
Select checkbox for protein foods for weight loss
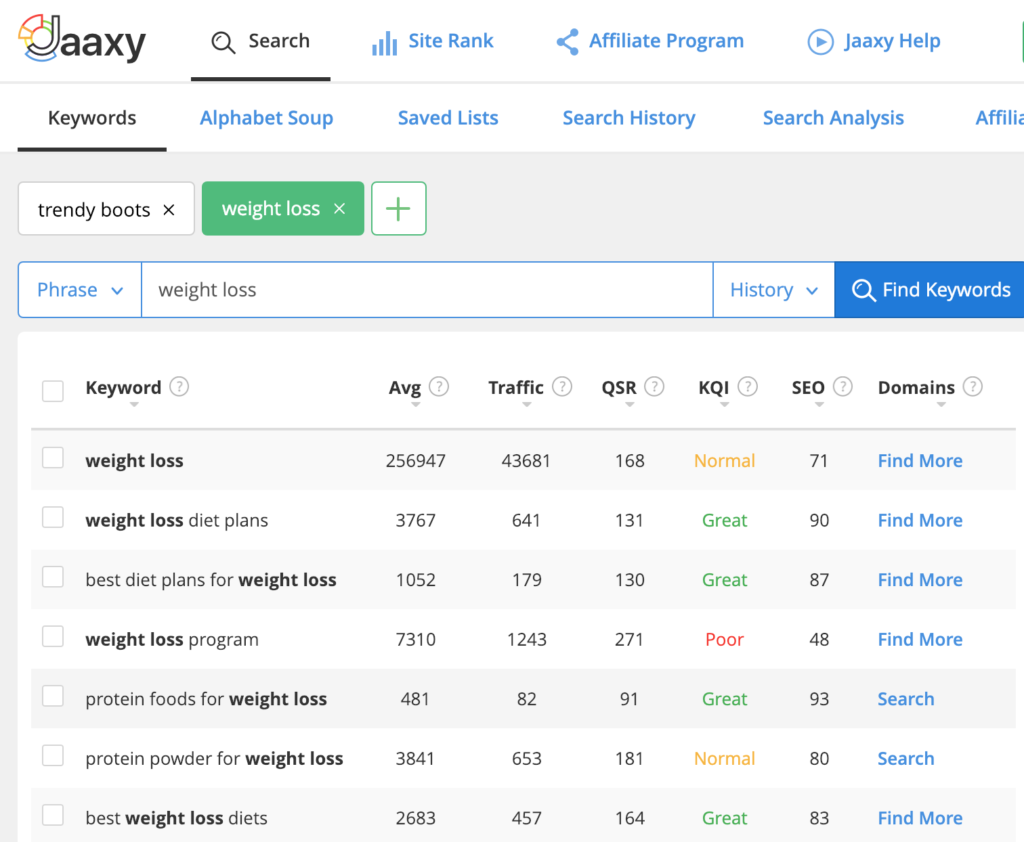click(x=53, y=696)
